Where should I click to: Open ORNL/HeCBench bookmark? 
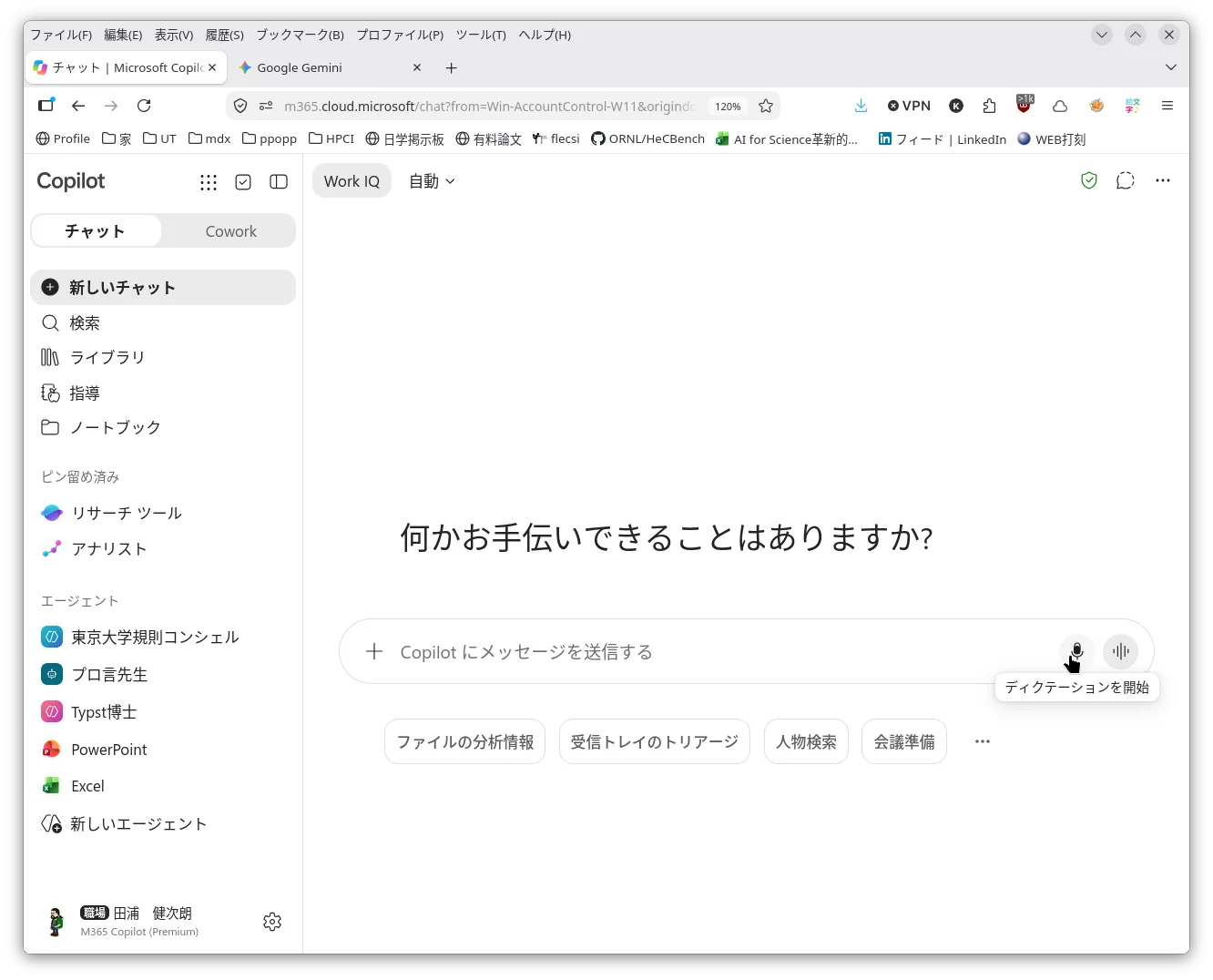[647, 138]
